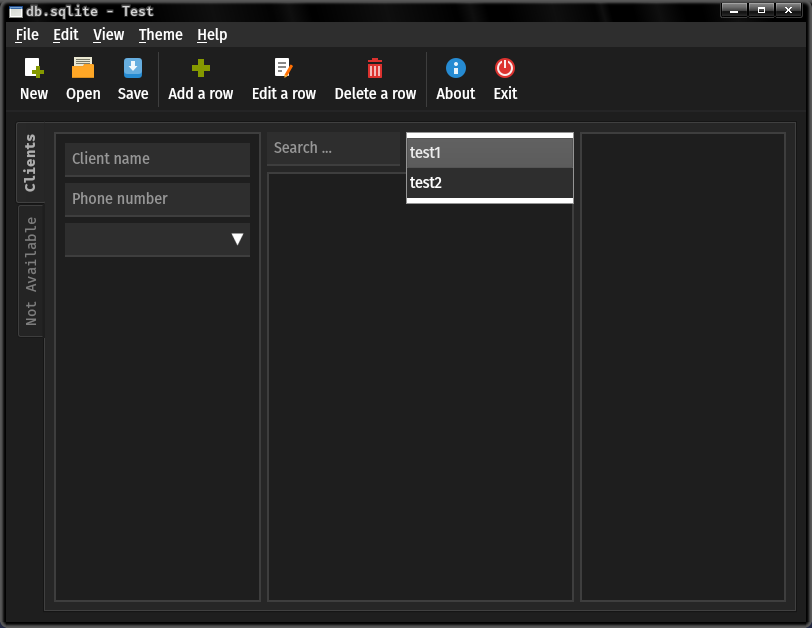This screenshot has height=628, width=812.
Task: Open the Edit menu
Action: click(66, 35)
